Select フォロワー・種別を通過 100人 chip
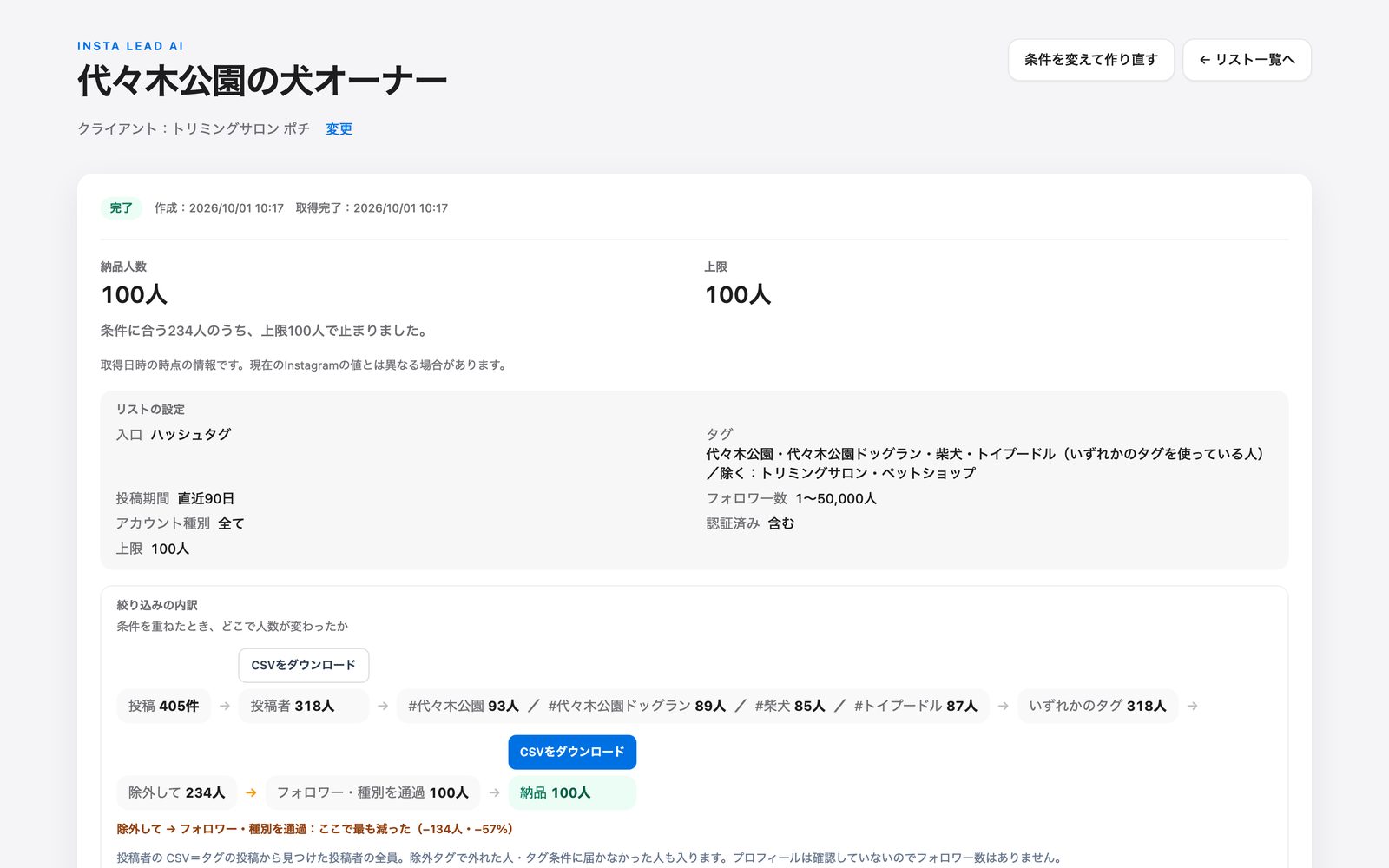This screenshot has height=868, width=1389. [x=372, y=792]
